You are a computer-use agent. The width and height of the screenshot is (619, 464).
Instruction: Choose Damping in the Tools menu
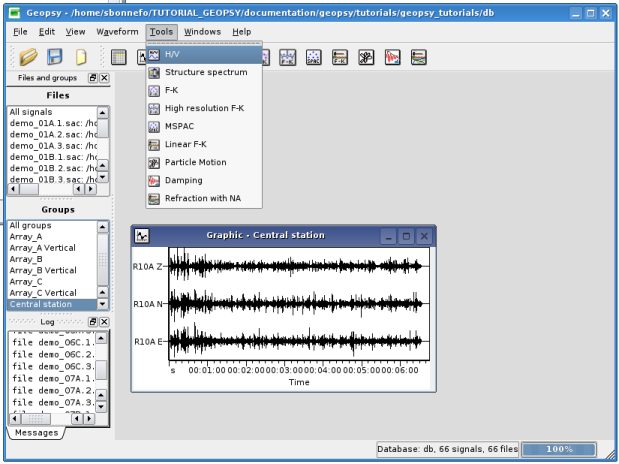tap(204, 180)
